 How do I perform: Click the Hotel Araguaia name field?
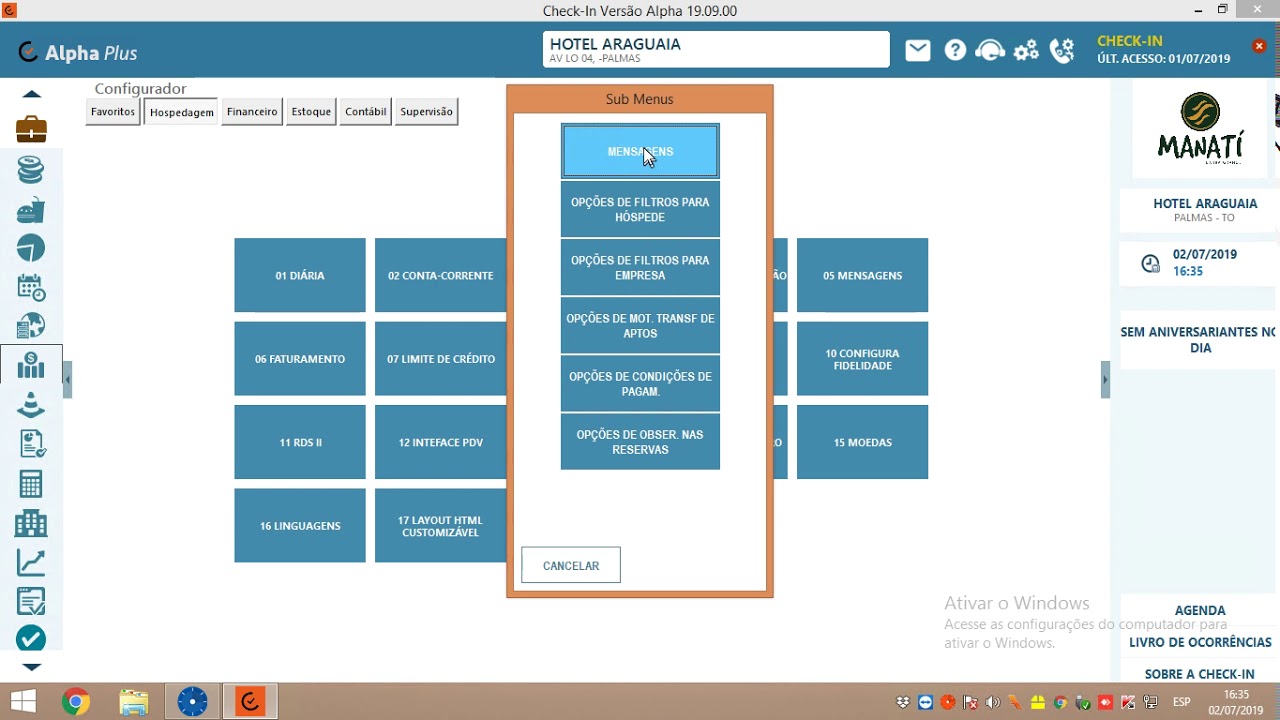coord(716,50)
